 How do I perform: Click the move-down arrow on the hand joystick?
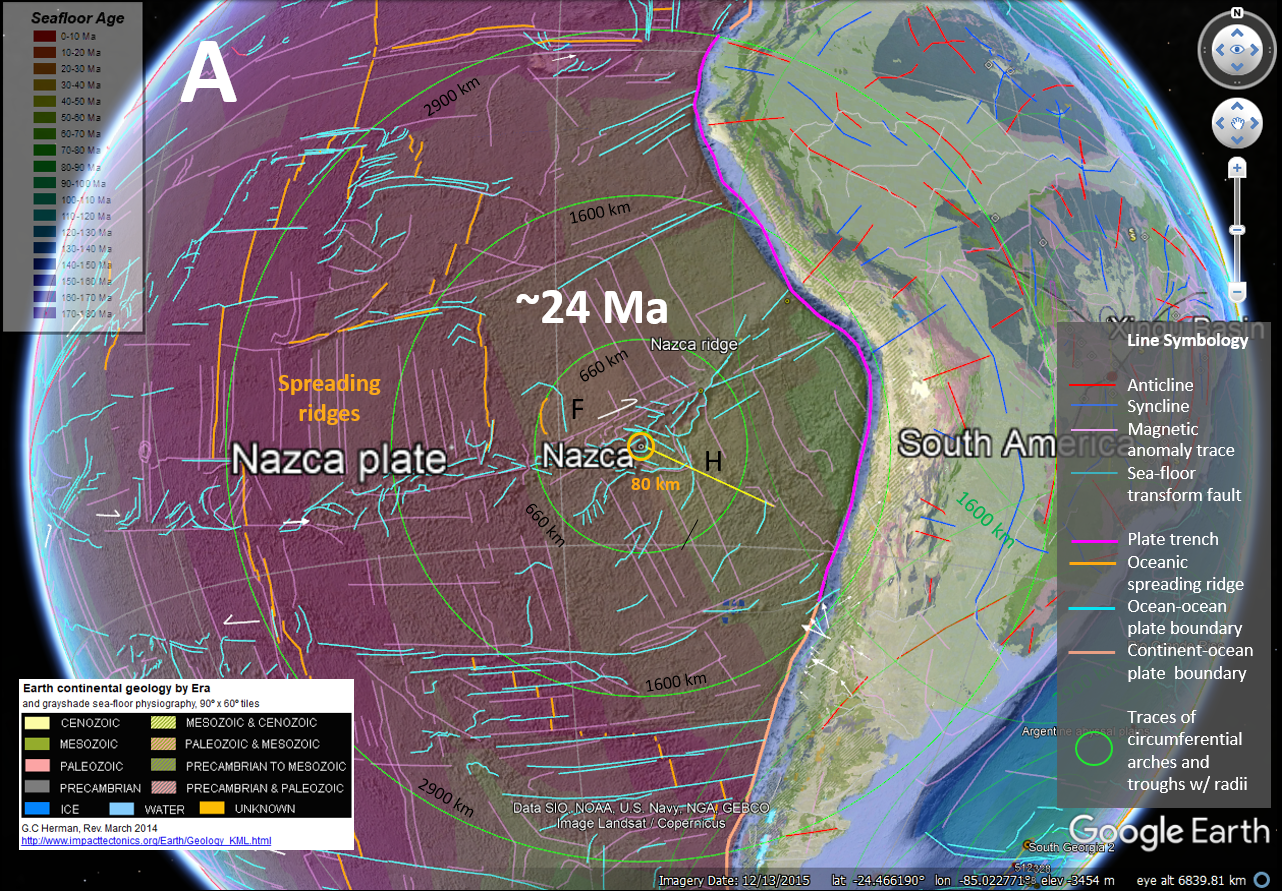coord(1237,141)
